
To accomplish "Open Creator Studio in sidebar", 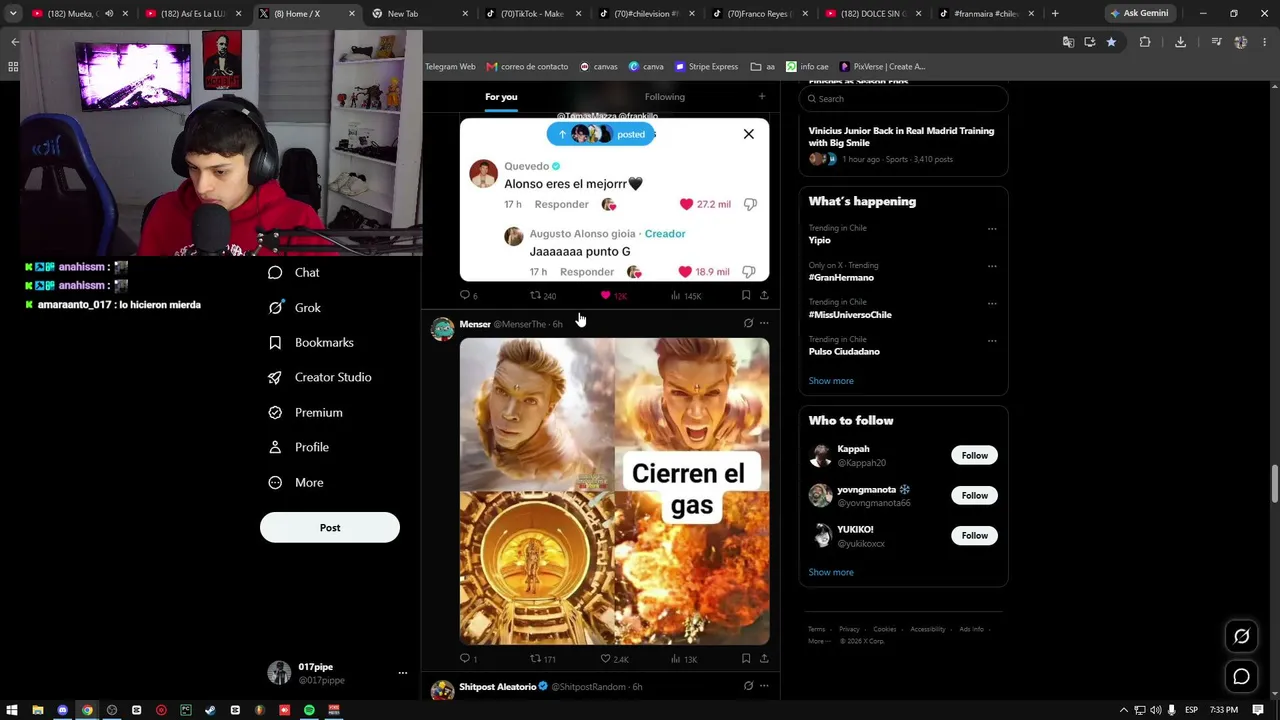I will [319, 377].
